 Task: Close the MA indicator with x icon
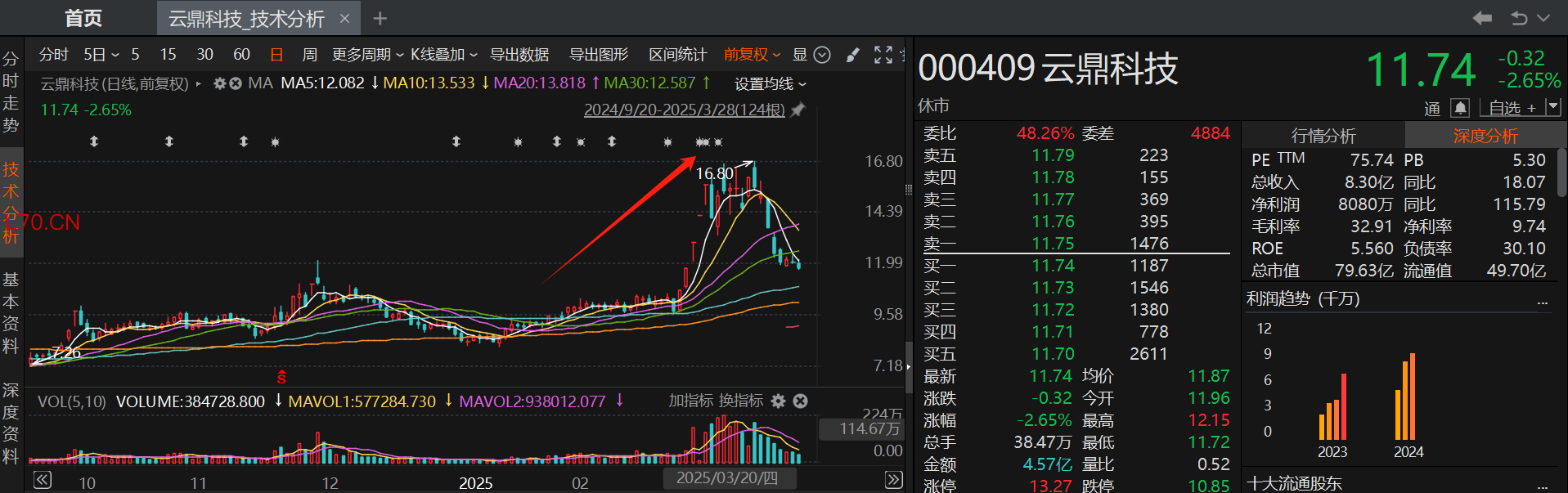point(236,83)
